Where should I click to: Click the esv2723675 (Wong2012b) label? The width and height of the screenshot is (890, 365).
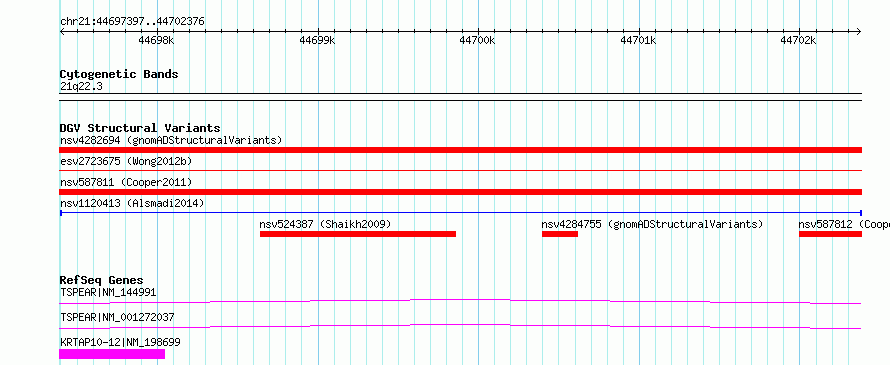[126, 161]
